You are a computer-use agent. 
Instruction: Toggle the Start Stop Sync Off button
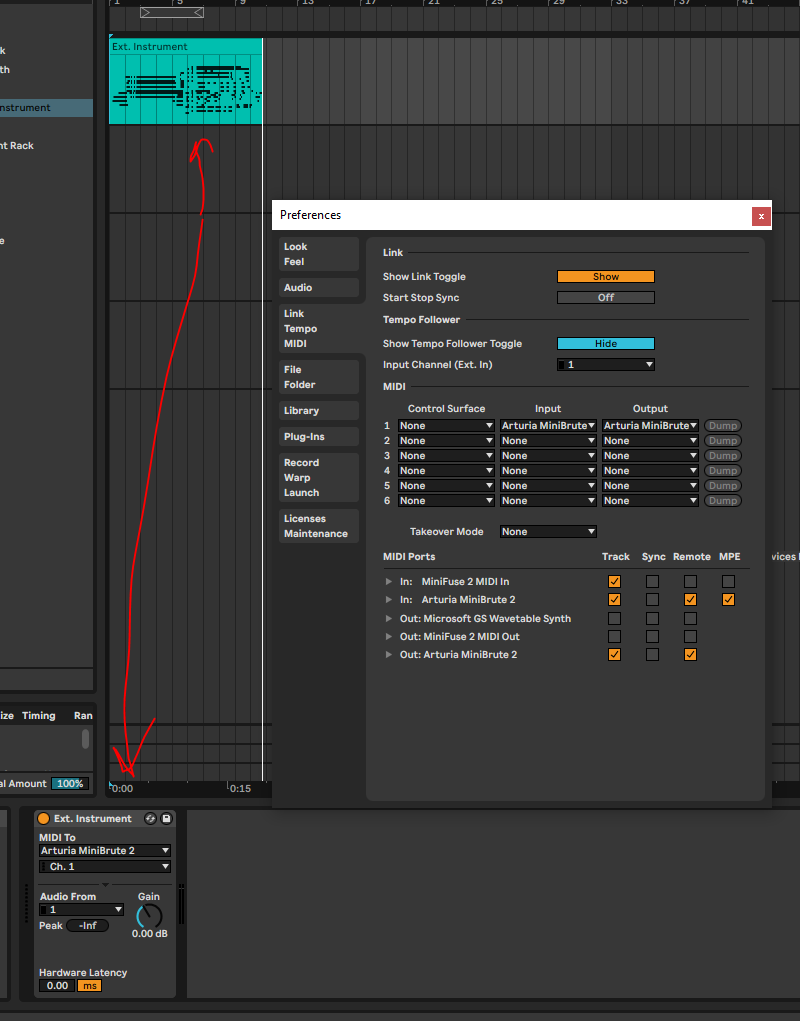606,298
